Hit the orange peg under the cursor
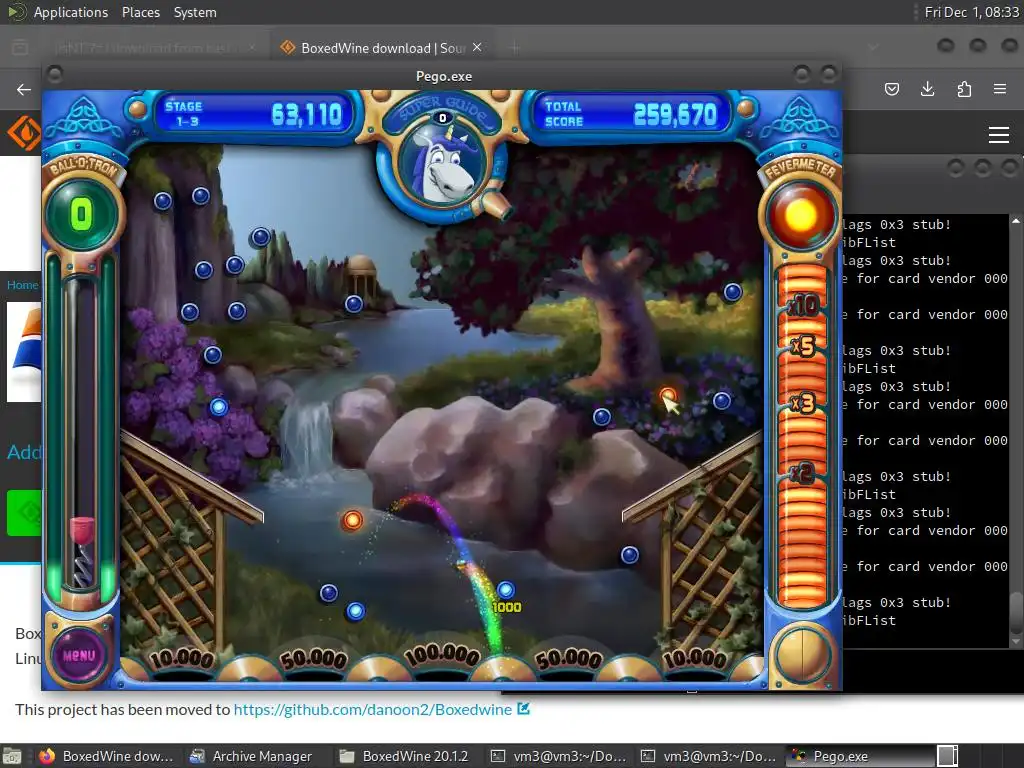1024x768 pixels. (x=667, y=395)
